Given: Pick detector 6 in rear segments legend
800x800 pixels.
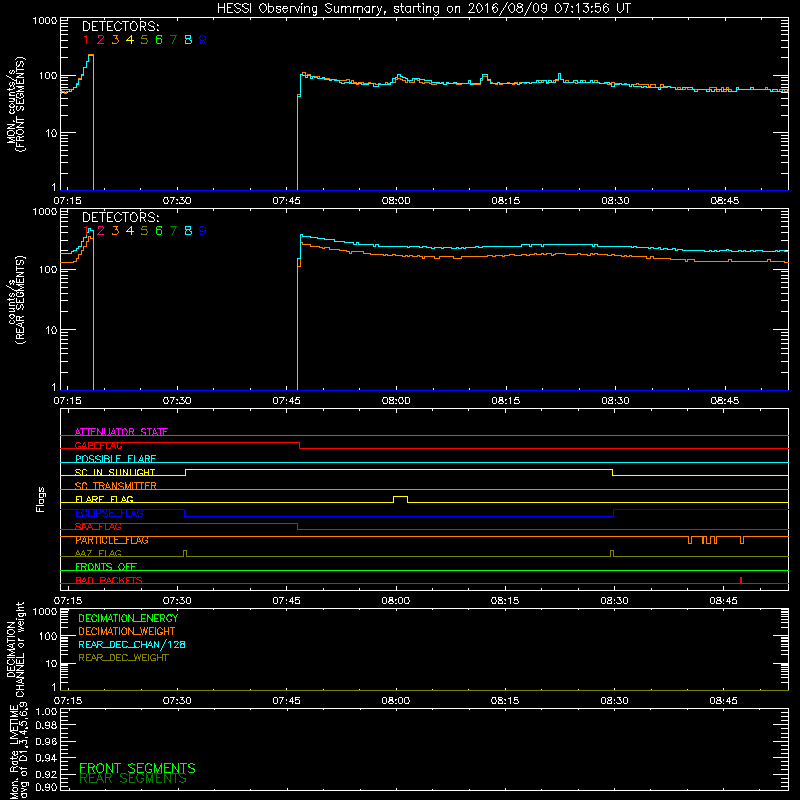Looking at the screenshot, I should [159, 231].
